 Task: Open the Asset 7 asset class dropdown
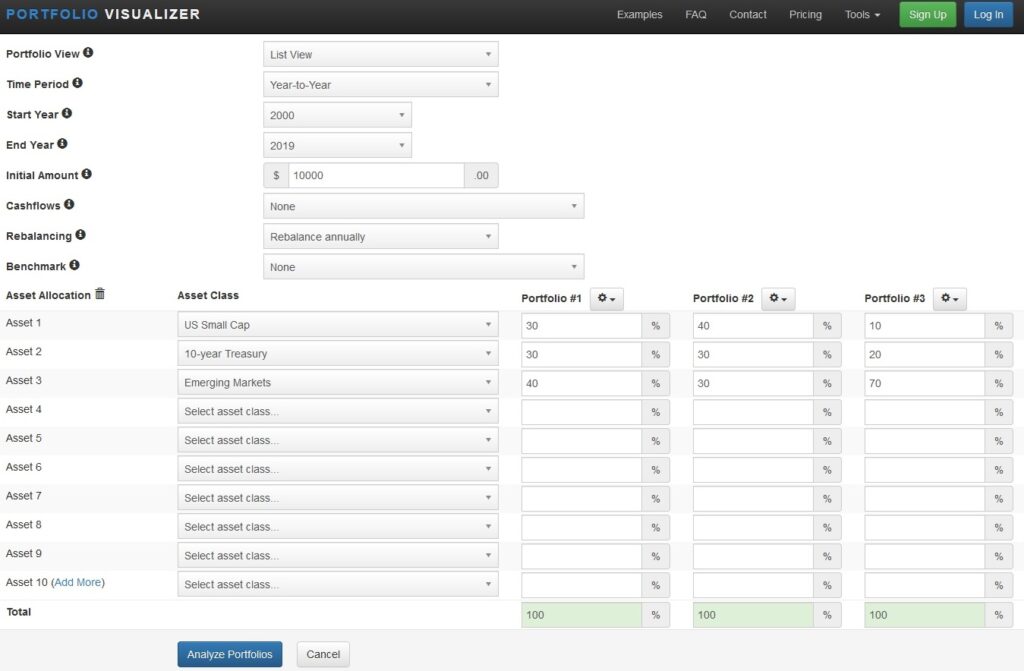(338, 498)
